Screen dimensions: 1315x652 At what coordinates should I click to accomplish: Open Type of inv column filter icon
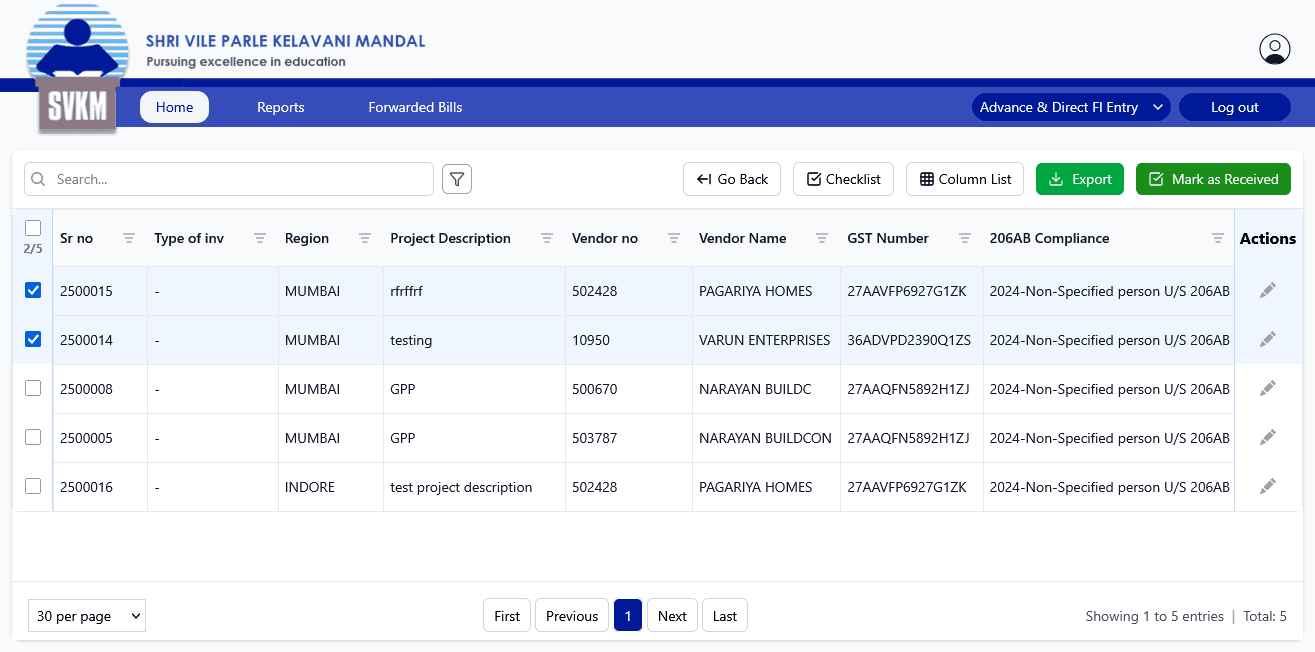pyautogui.click(x=260, y=238)
